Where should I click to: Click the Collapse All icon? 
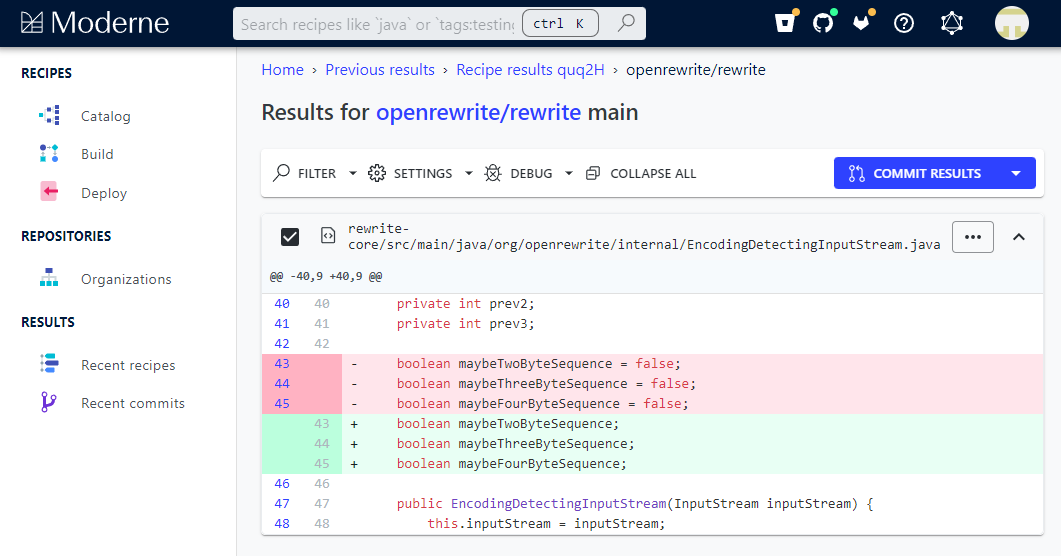[593, 173]
